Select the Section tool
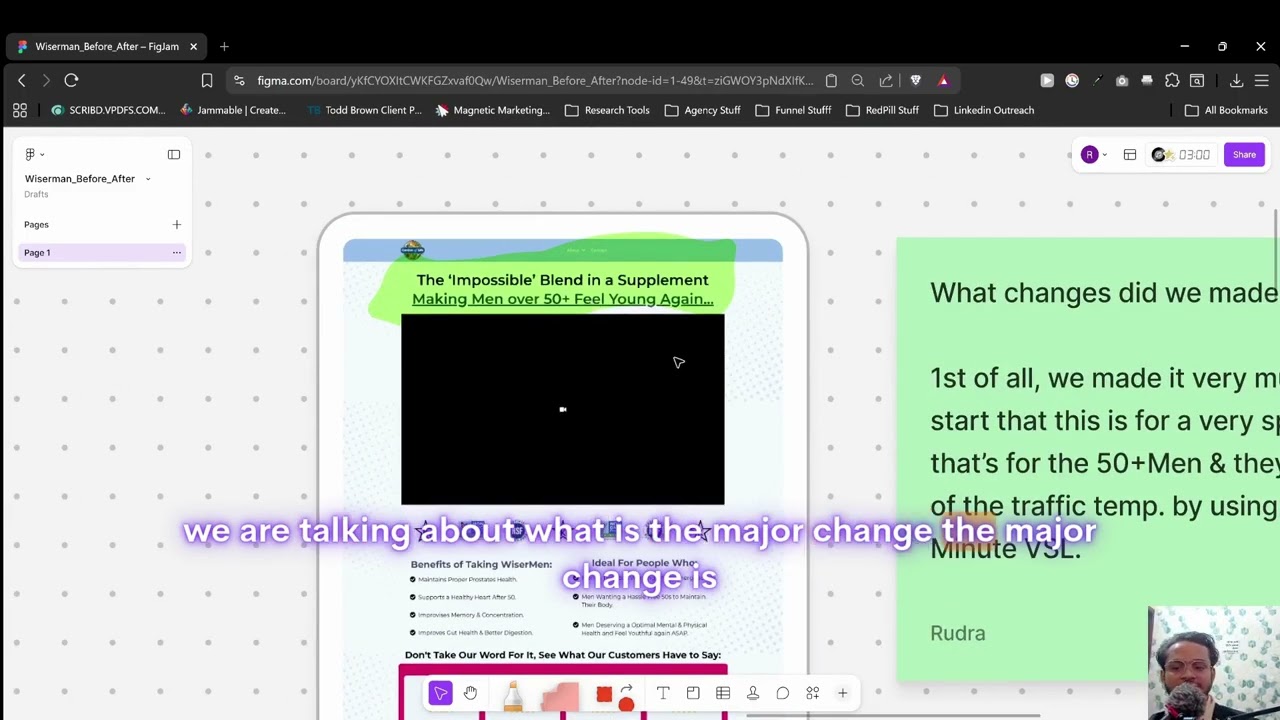Screen dimensions: 1280x720 coord(693,693)
